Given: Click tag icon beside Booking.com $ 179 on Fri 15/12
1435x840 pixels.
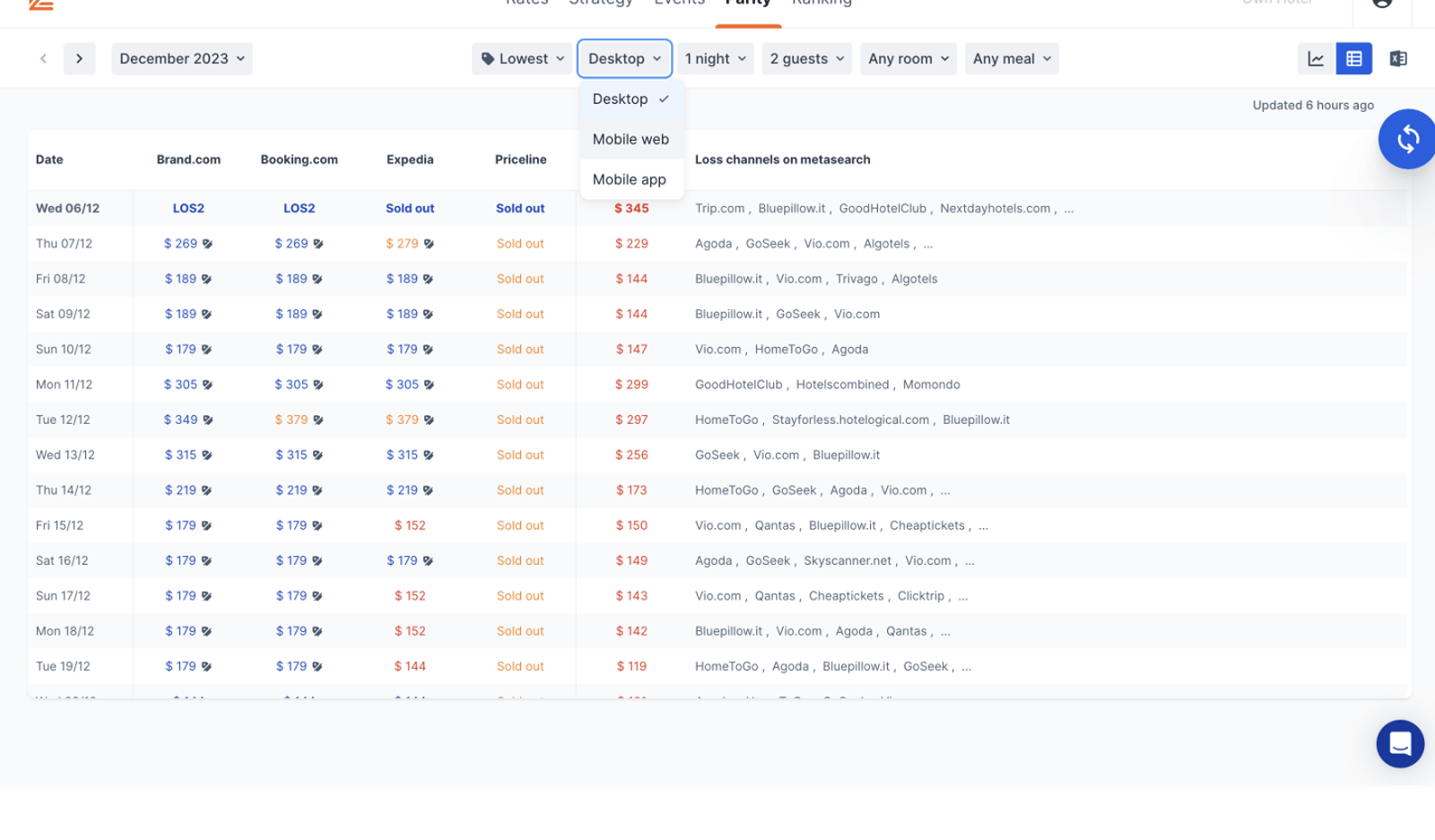Looking at the screenshot, I should coord(317,525).
